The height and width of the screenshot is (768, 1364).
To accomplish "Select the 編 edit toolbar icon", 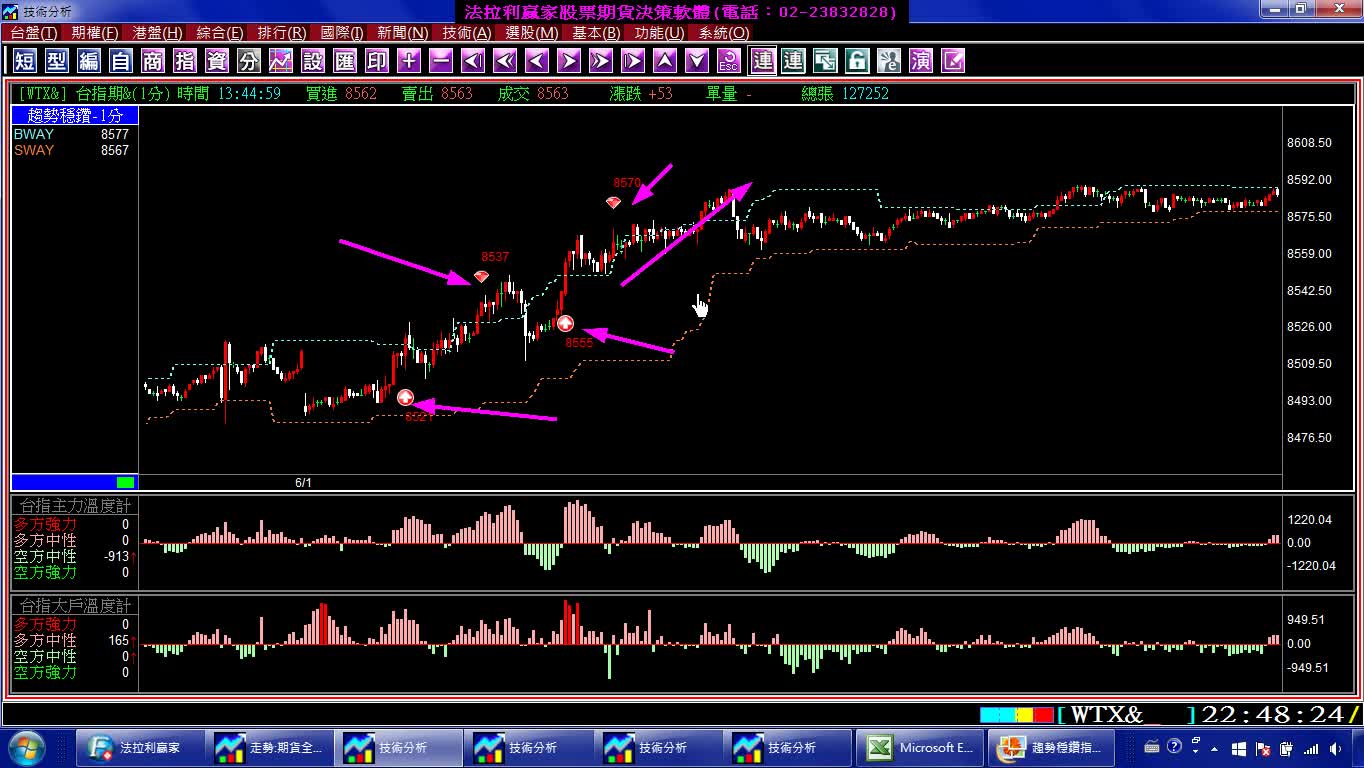I will tap(89, 61).
